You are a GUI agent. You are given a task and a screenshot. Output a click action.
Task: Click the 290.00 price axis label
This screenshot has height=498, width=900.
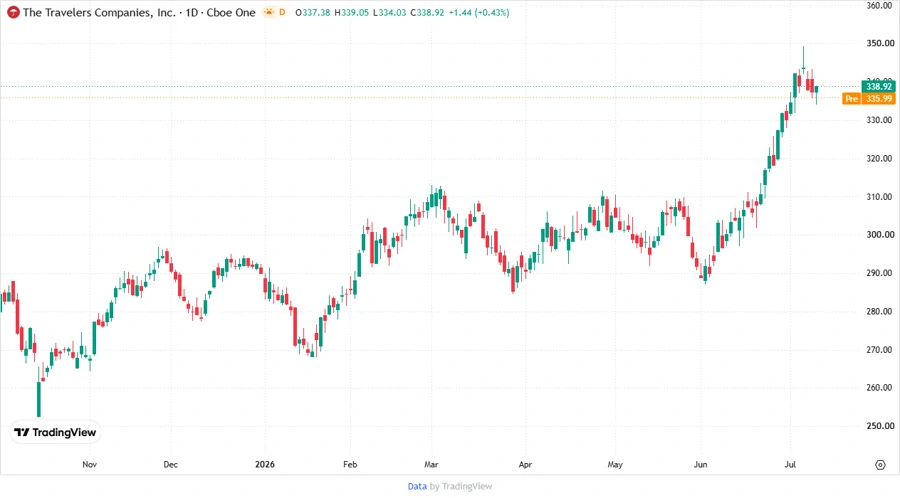click(x=880, y=273)
